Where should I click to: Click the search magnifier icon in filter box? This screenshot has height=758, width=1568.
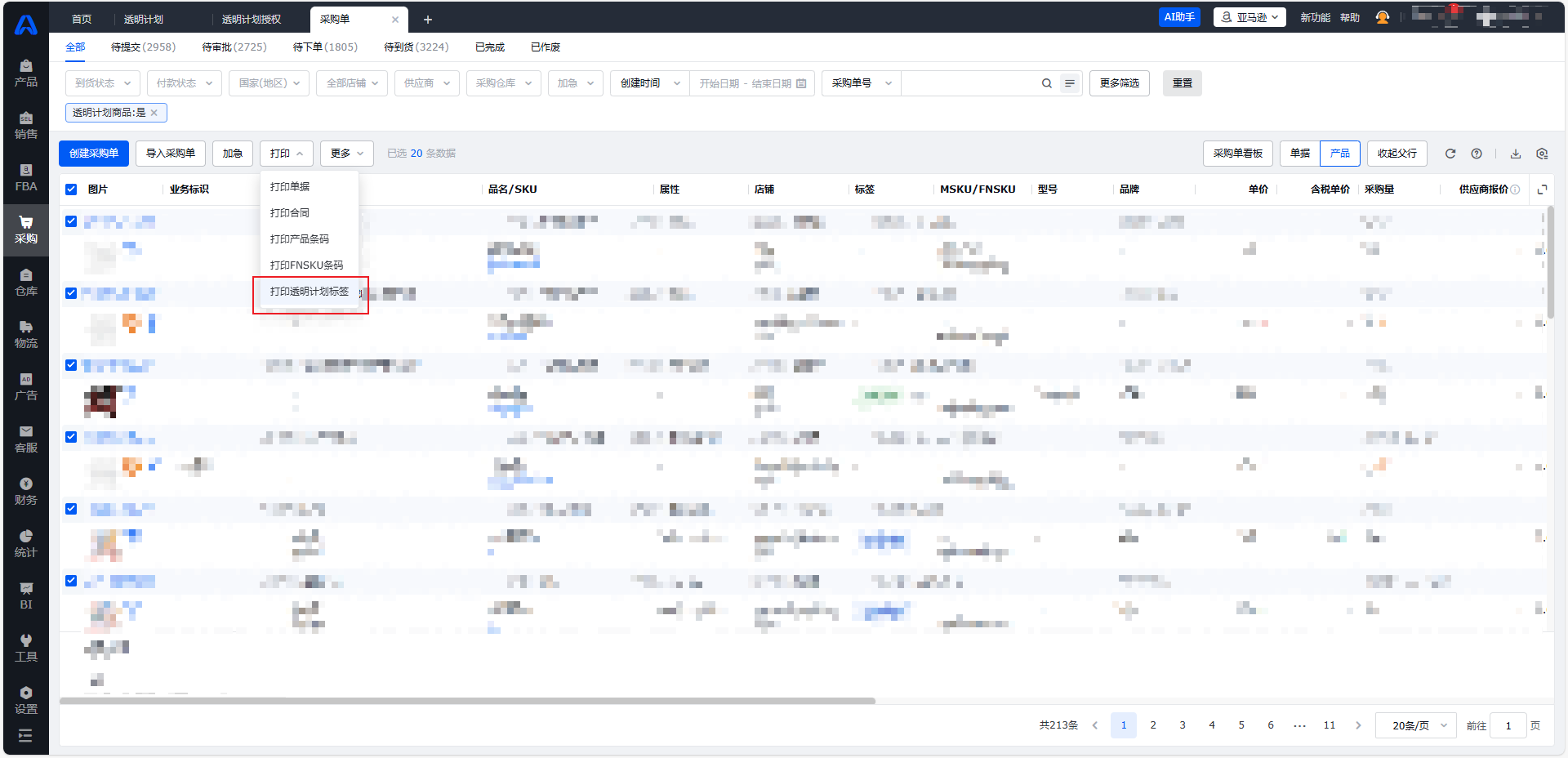1046,83
